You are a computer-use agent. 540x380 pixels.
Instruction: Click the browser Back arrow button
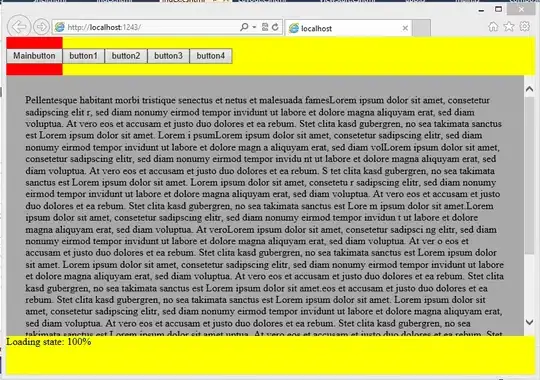tap(19, 27)
